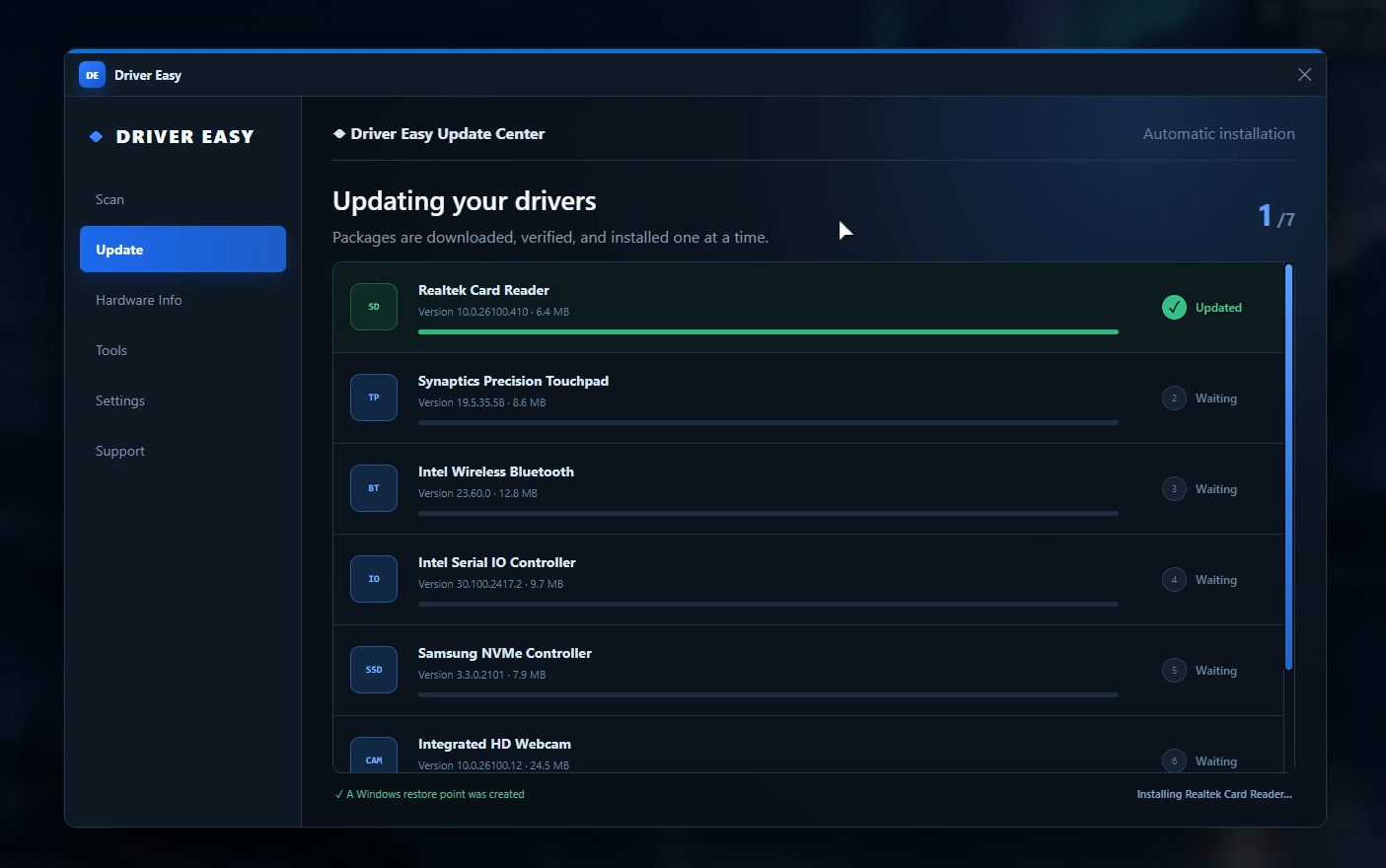The height and width of the screenshot is (868, 1386).
Task: Click the Version 3.3.0.2101 text
Action: pos(462,675)
